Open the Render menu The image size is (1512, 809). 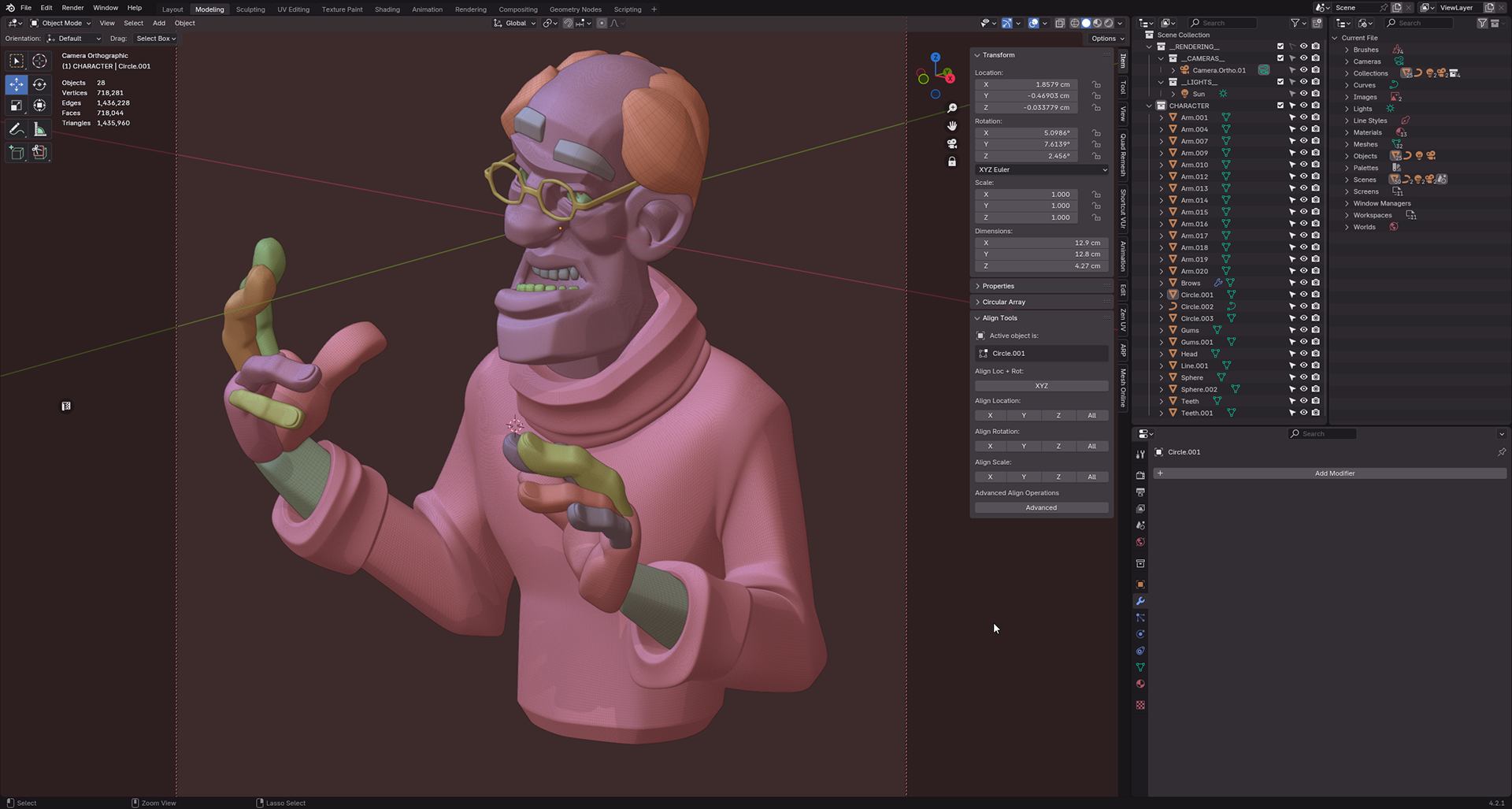(x=72, y=8)
